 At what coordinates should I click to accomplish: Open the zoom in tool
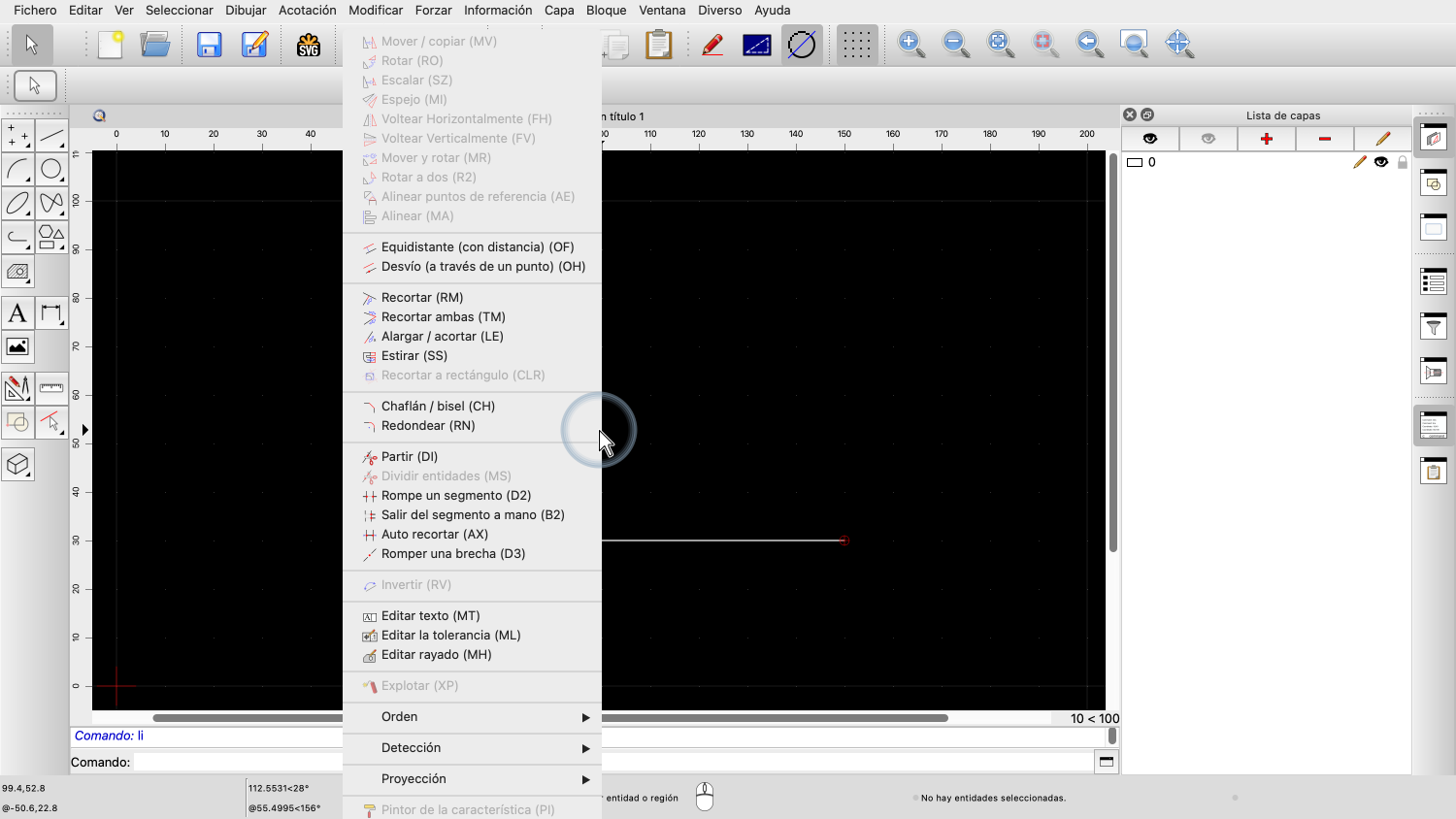coord(910,44)
